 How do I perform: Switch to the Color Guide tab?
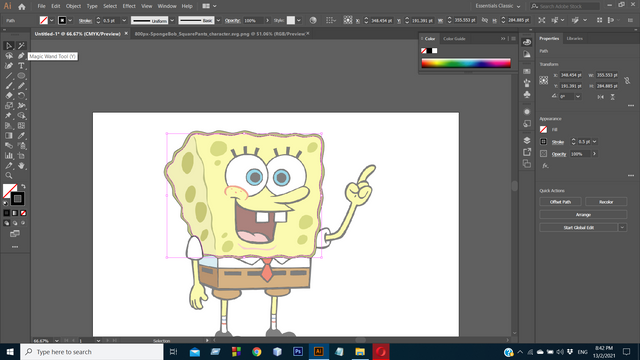454,39
